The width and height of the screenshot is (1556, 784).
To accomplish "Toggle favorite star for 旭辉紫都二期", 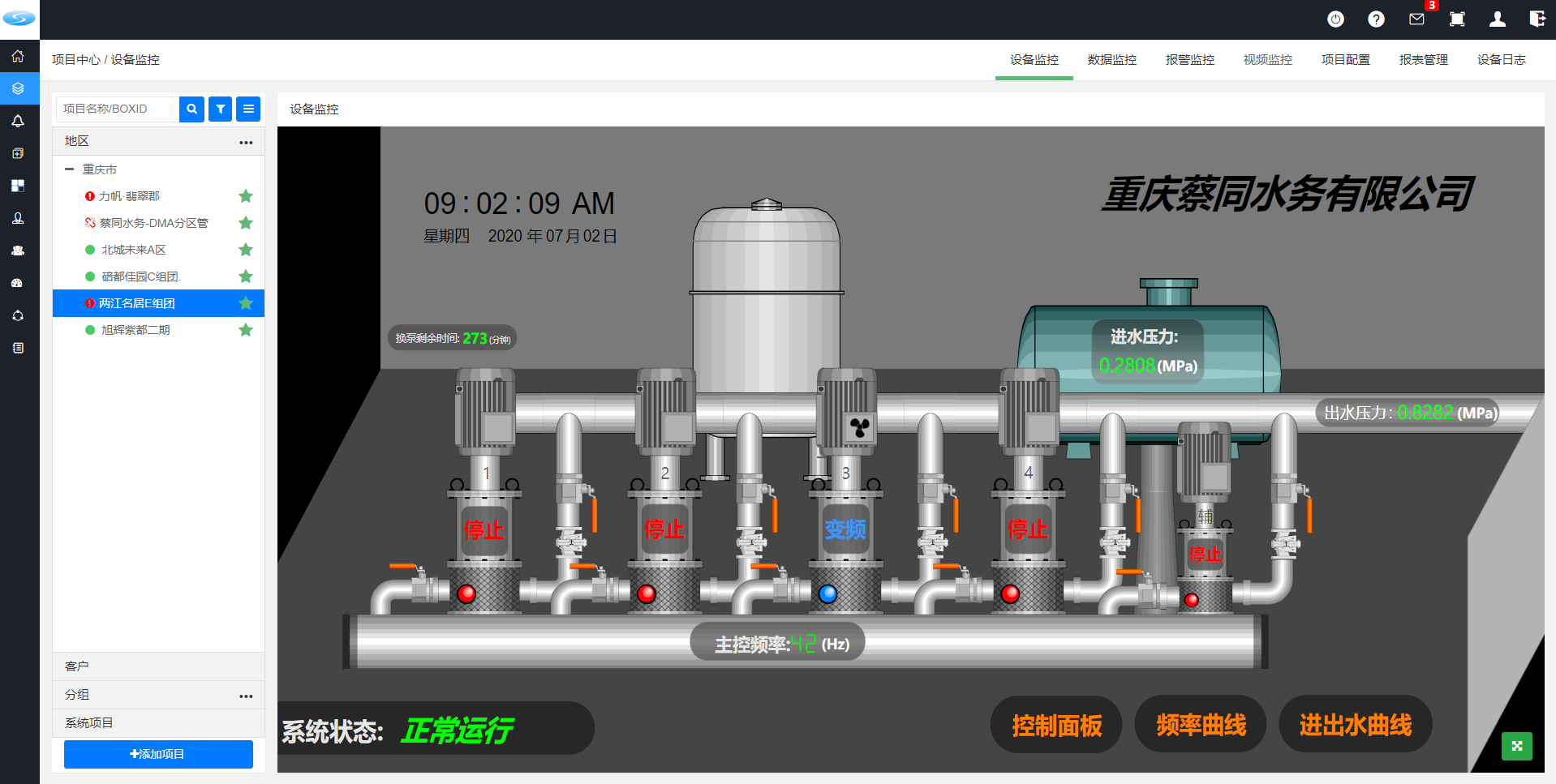I will pos(246,330).
